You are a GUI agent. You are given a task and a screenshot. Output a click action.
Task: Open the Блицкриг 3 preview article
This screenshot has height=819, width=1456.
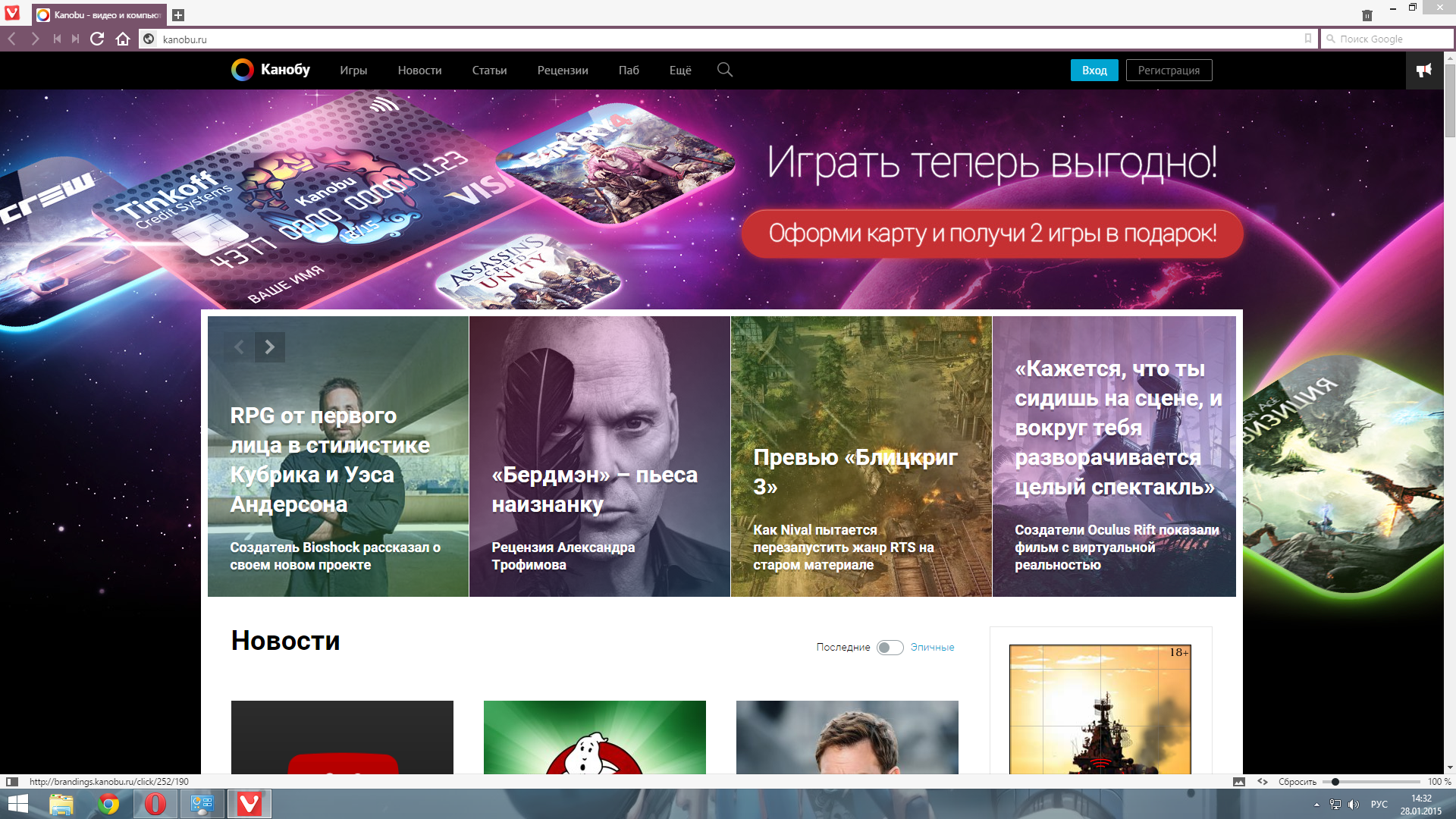click(861, 457)
